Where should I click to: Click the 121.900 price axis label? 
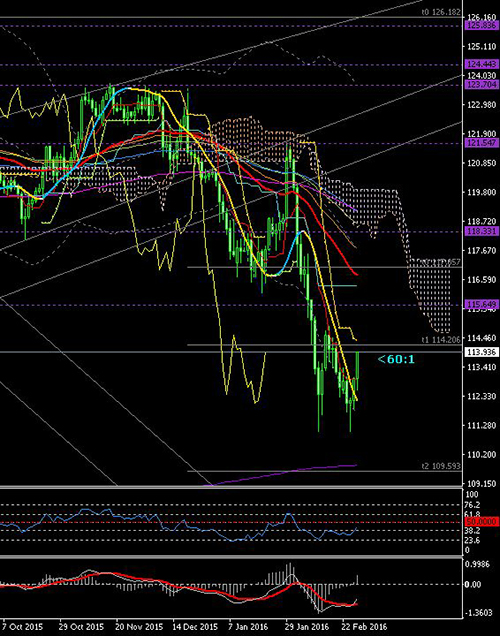[x=482, y=134]
